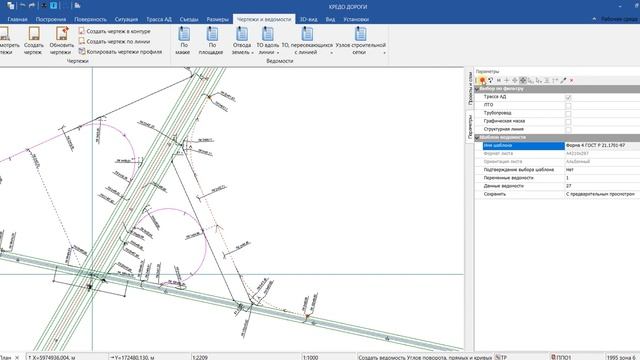Switch to the Главная ribbon tab
Image resolution: width=640 pixels, height=360 pixels.
17,19
